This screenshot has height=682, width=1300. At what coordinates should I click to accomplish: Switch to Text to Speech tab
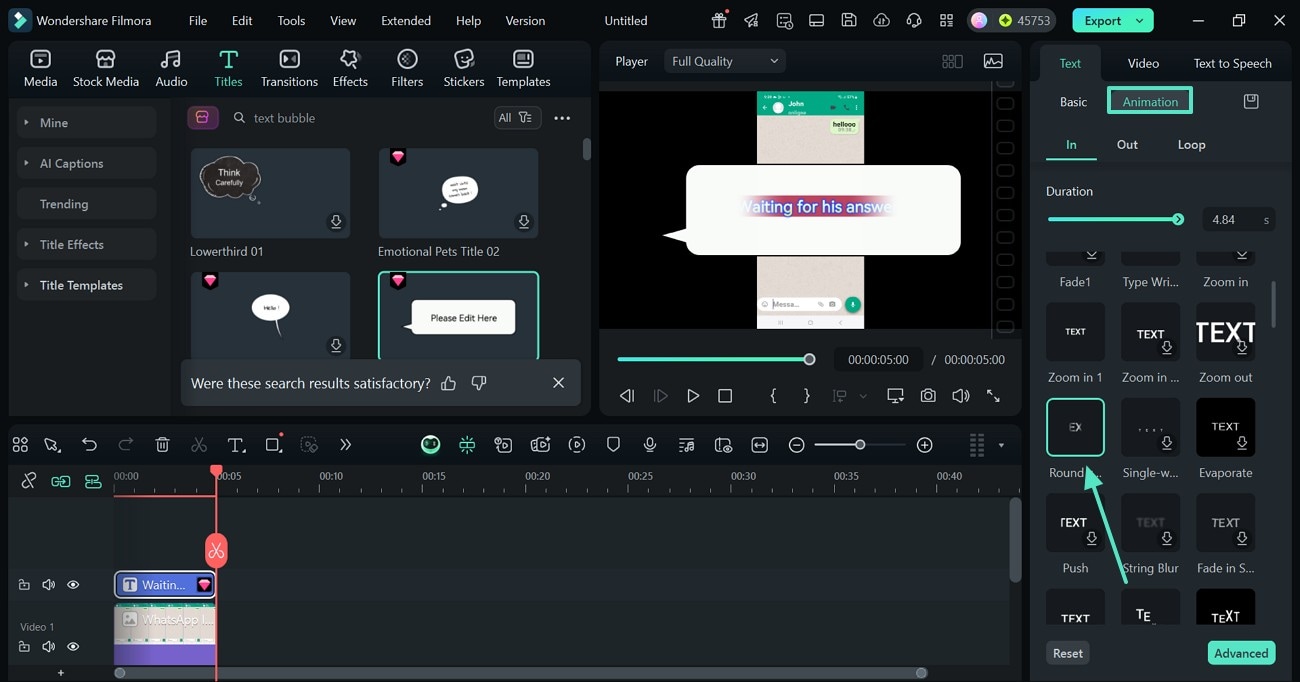click(x=1232, y=63)
